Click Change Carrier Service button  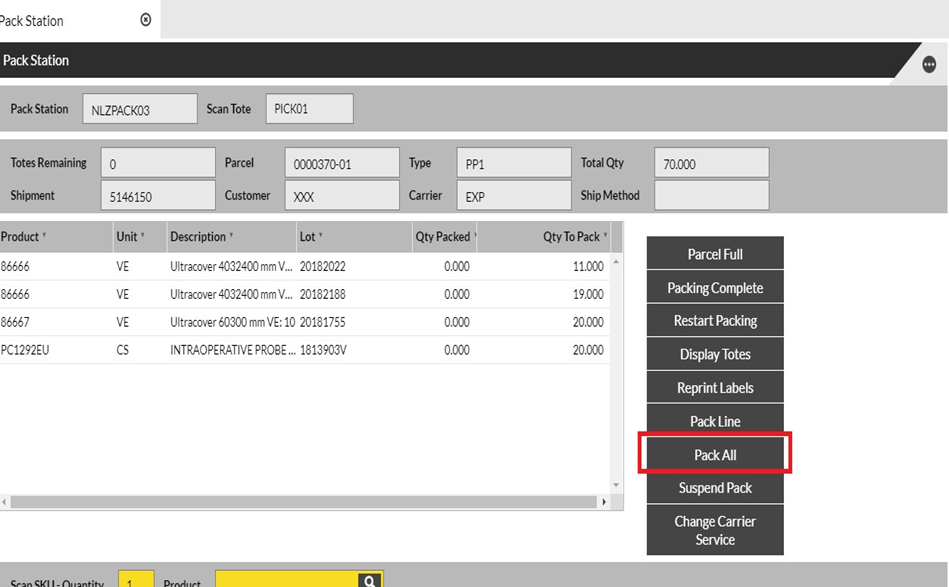(715, 530)
